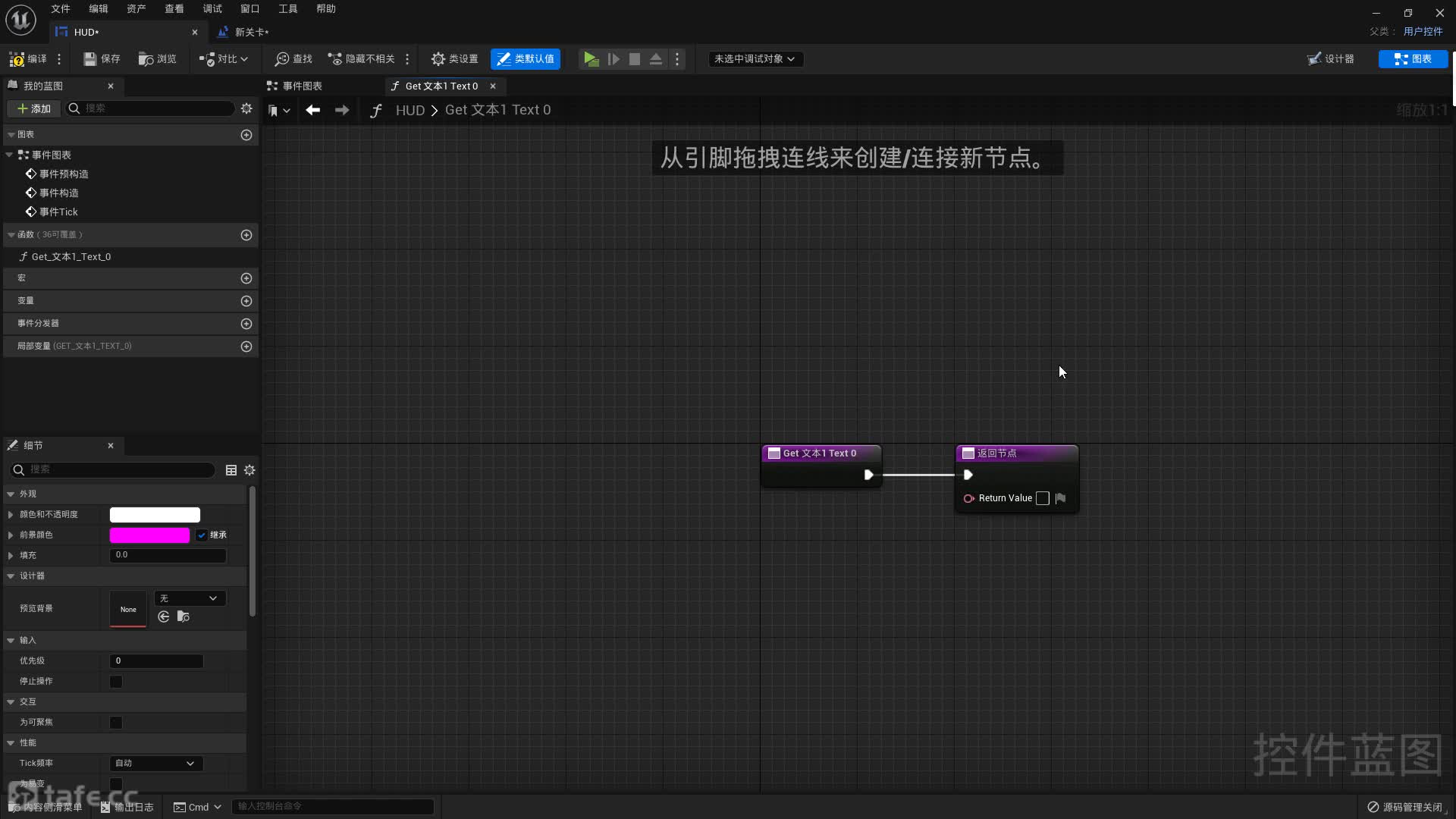Open the Diff (对比) dropdown
Screen dimensions: 1456x819
click(x=224, y=58)
